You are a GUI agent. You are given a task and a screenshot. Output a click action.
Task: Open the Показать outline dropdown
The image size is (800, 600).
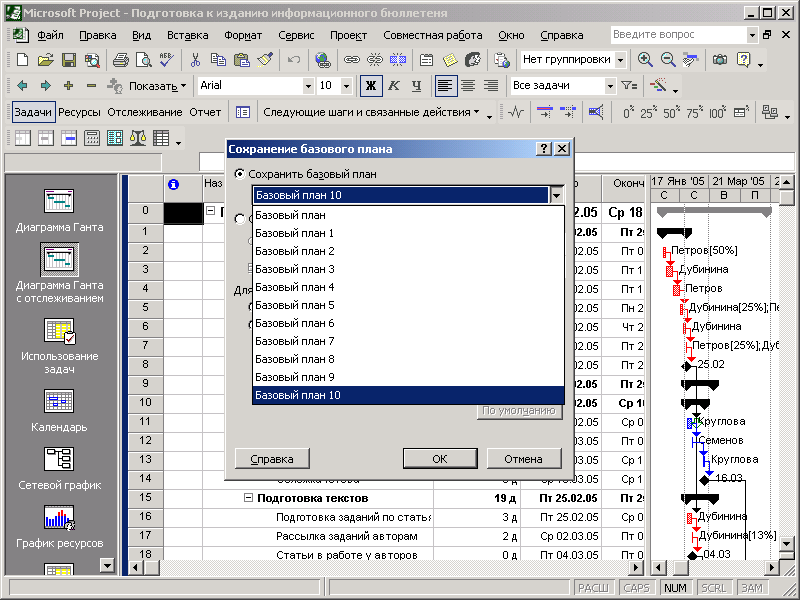click(157, 86)
